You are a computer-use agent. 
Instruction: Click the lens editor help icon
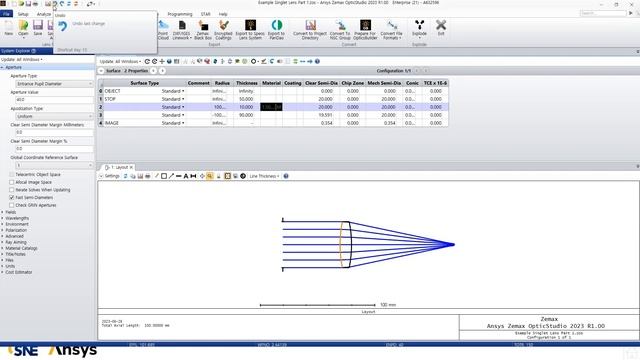(317, 61)
